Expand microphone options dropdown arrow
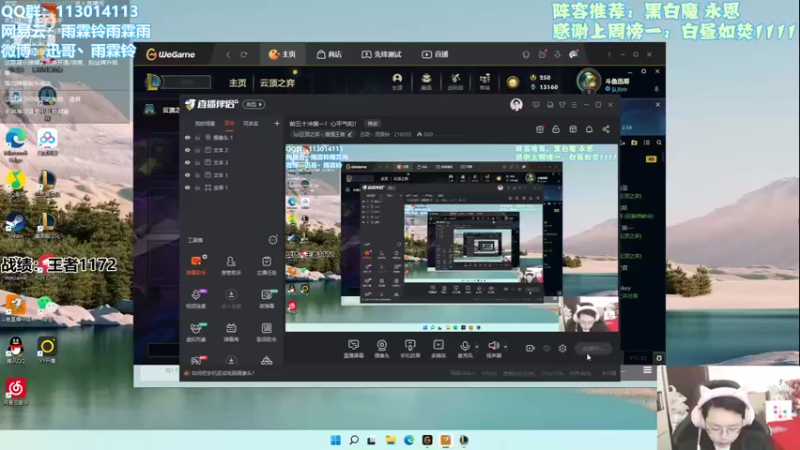The image size is (800, 450). (x=477, y=346)
